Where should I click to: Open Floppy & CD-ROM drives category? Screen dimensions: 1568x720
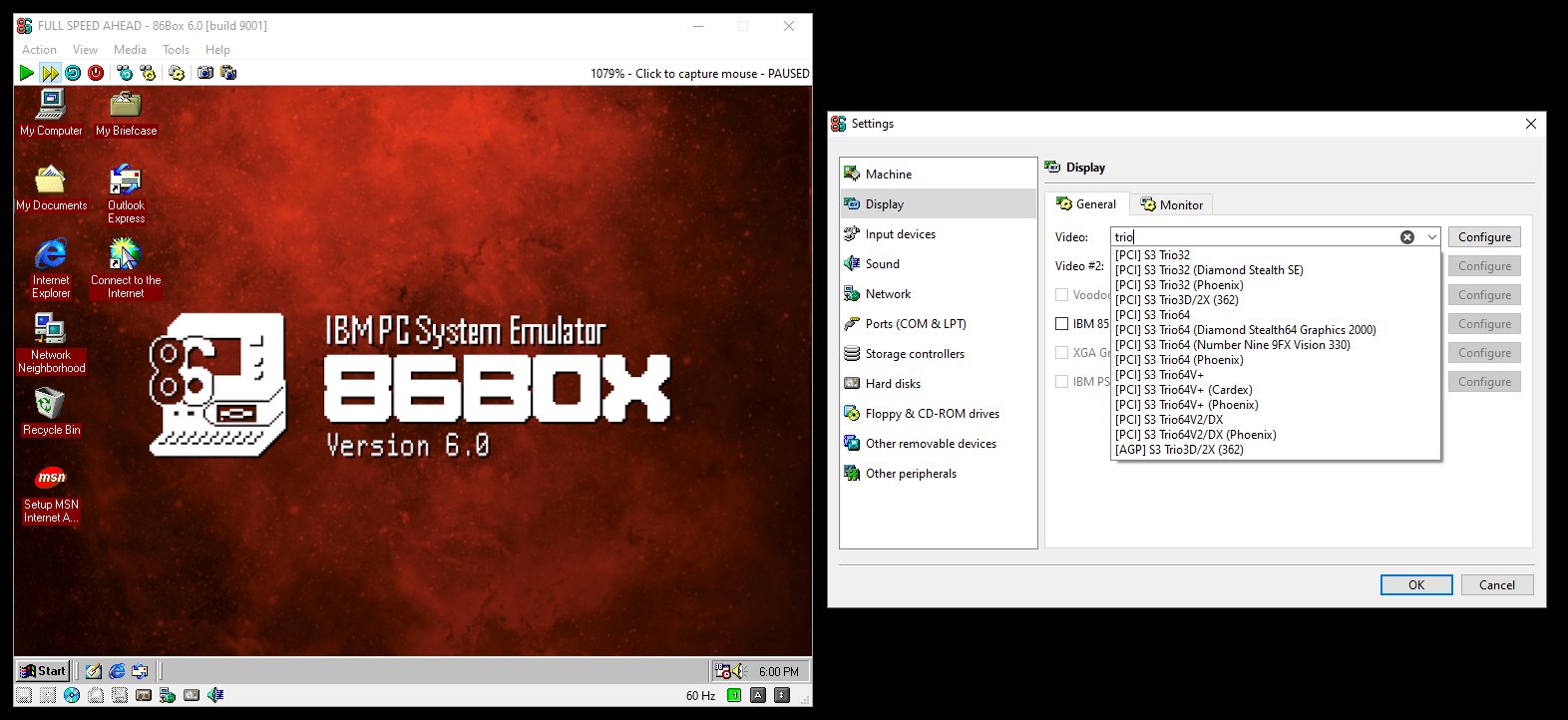938,413
